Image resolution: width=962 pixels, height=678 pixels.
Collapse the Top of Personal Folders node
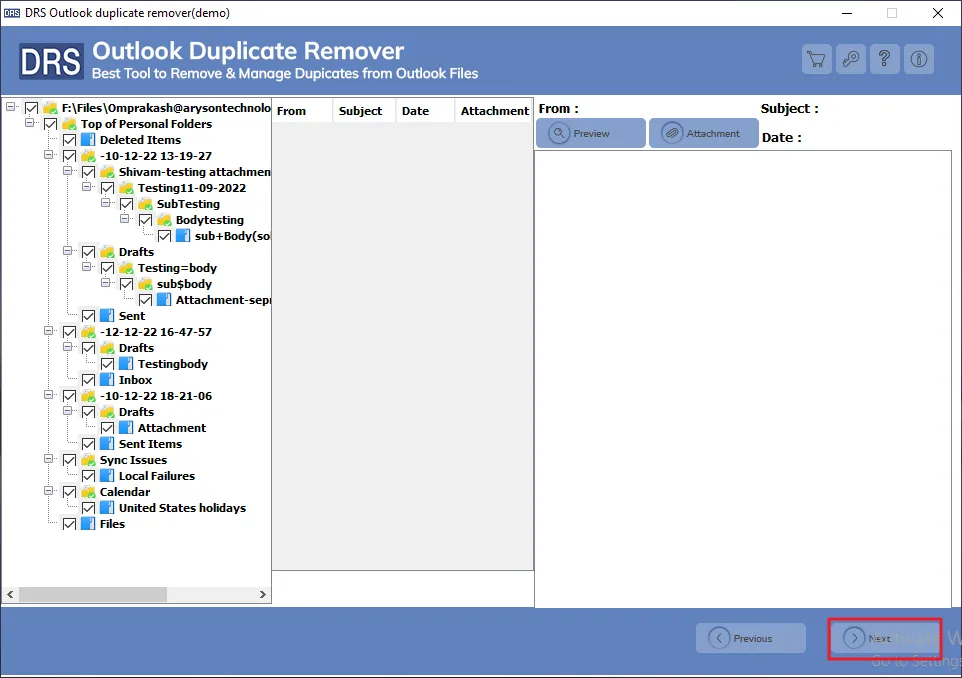29,123
